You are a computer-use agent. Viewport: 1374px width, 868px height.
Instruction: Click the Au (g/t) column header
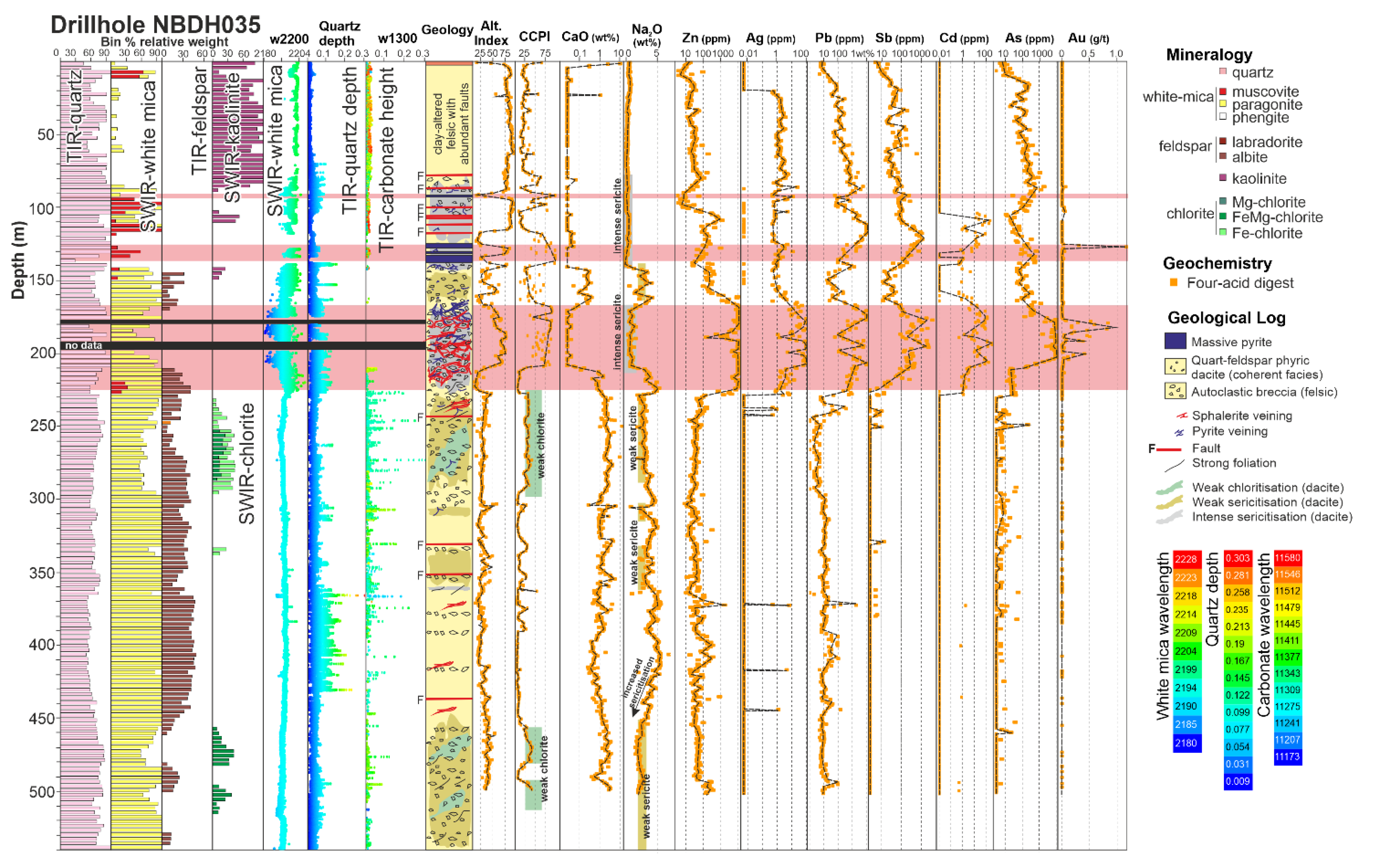(x=1088, y=38)
